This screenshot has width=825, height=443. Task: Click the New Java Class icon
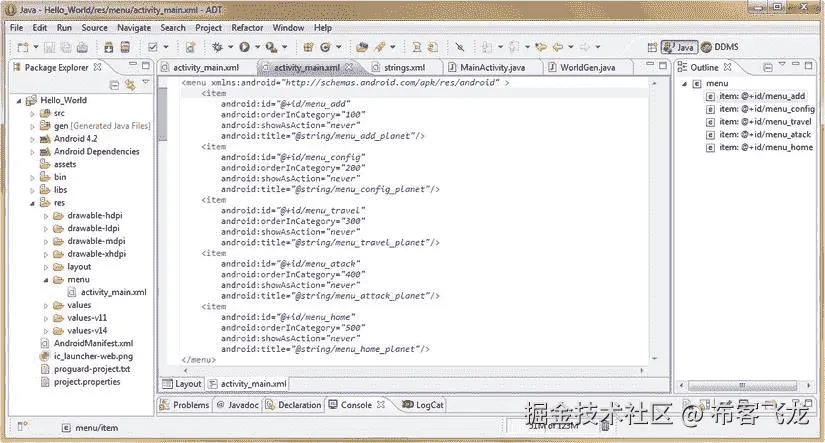point(325,47)
